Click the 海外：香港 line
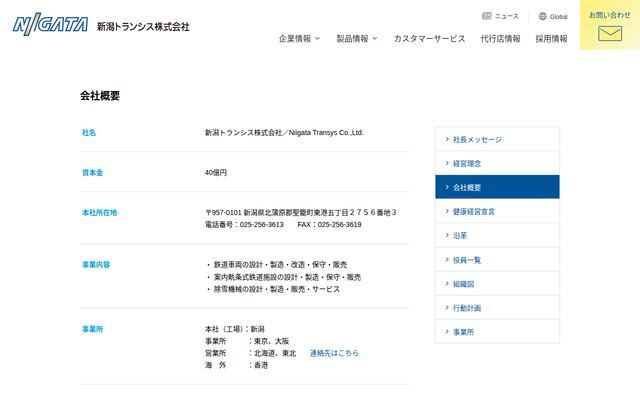 tap(236, 365)
